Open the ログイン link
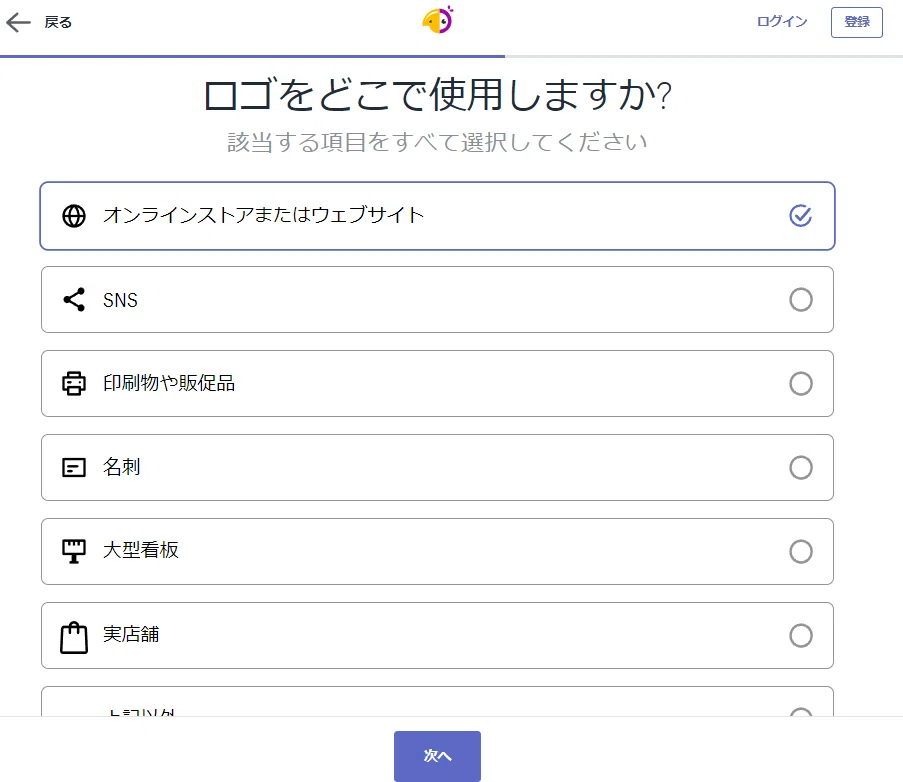 coord(781,22)
